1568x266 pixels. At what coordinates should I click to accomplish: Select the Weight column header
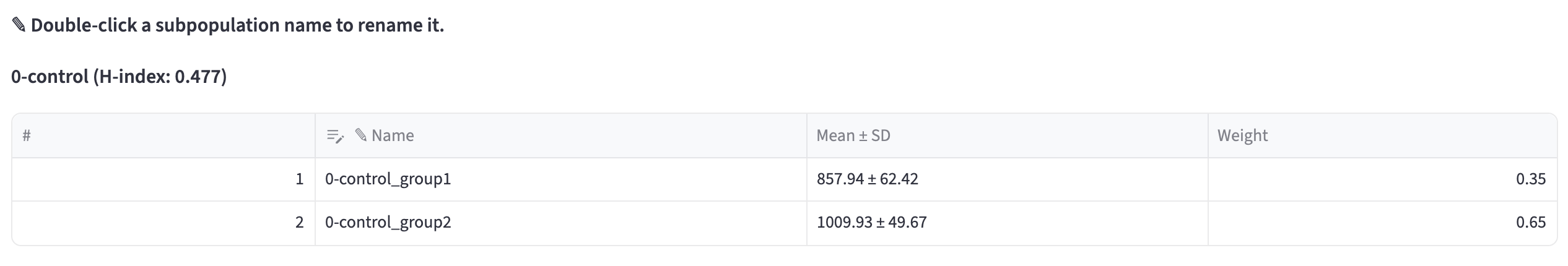click(1382, 135)
